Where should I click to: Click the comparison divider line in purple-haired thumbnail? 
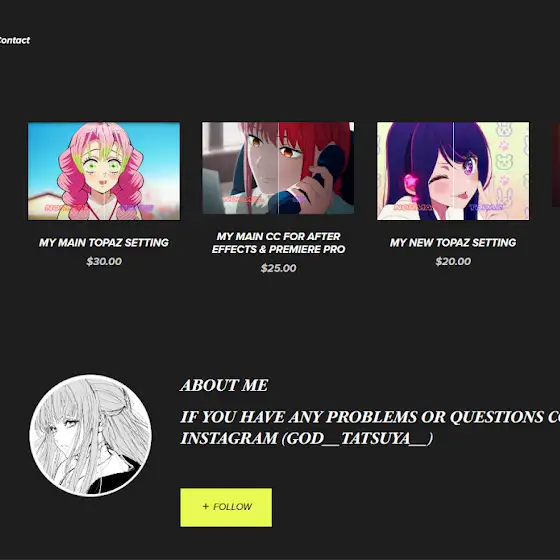453,171
